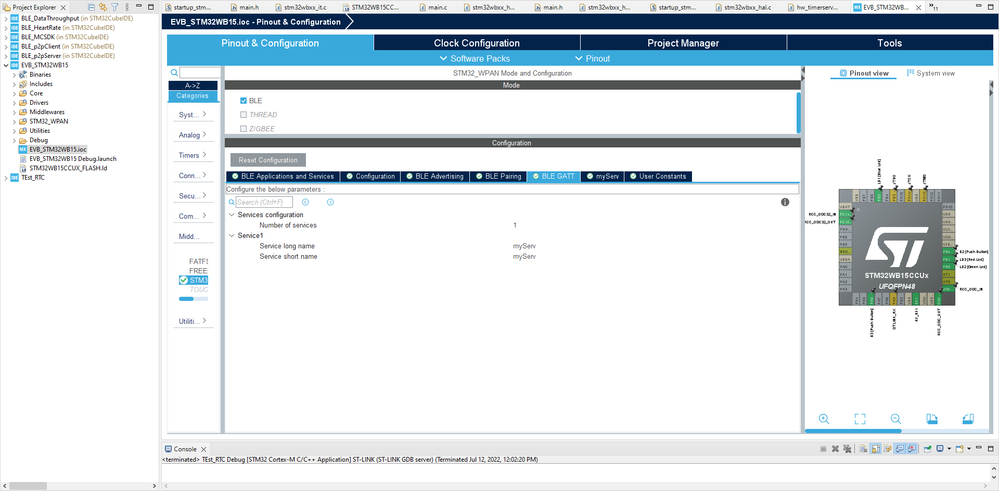Select Number of services value

(515, 225)
